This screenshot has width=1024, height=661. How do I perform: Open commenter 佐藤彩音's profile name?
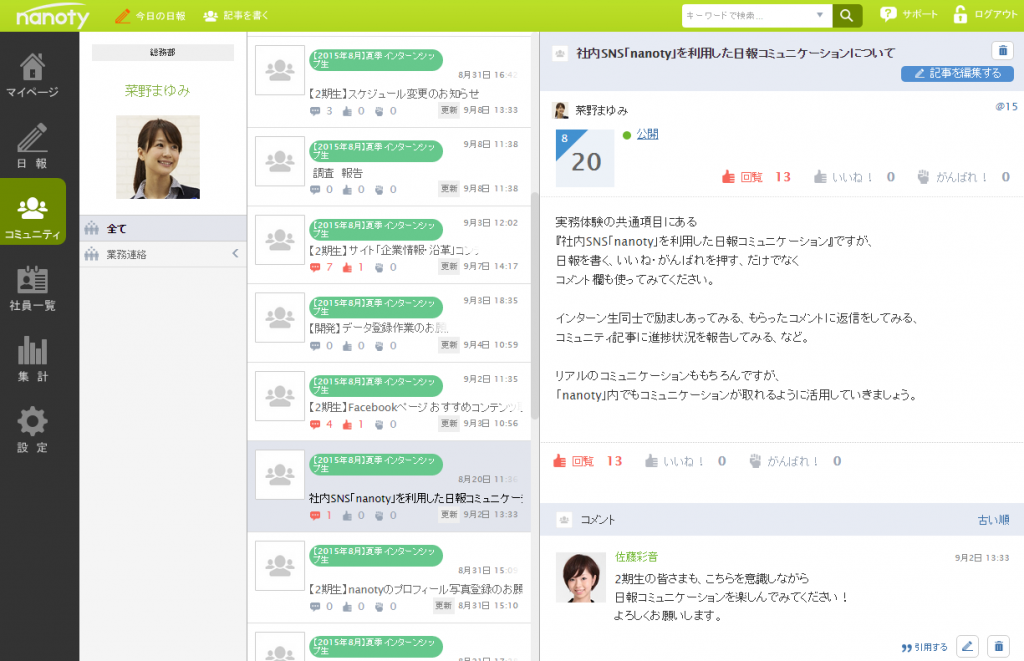click(x=636, y=557)
